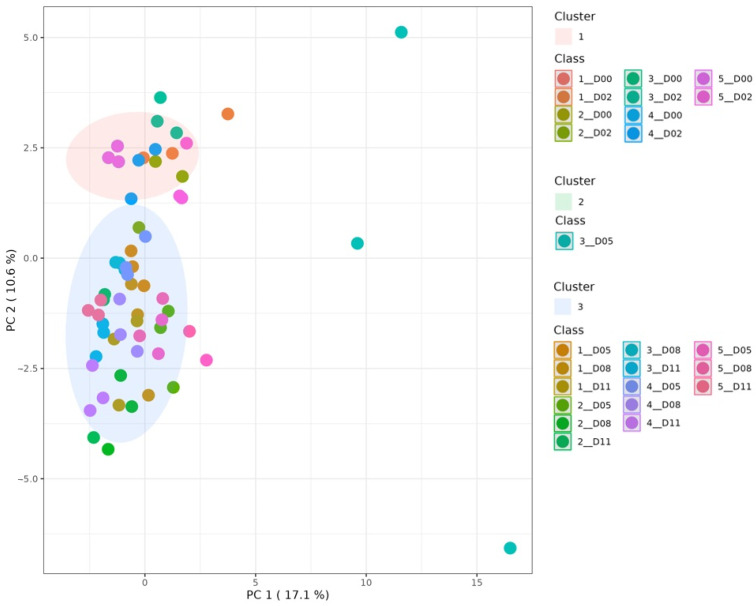The image size is (756, 606).
Task: Select the 2__D00 olive legend swatch
Action: tap(563, 115)
